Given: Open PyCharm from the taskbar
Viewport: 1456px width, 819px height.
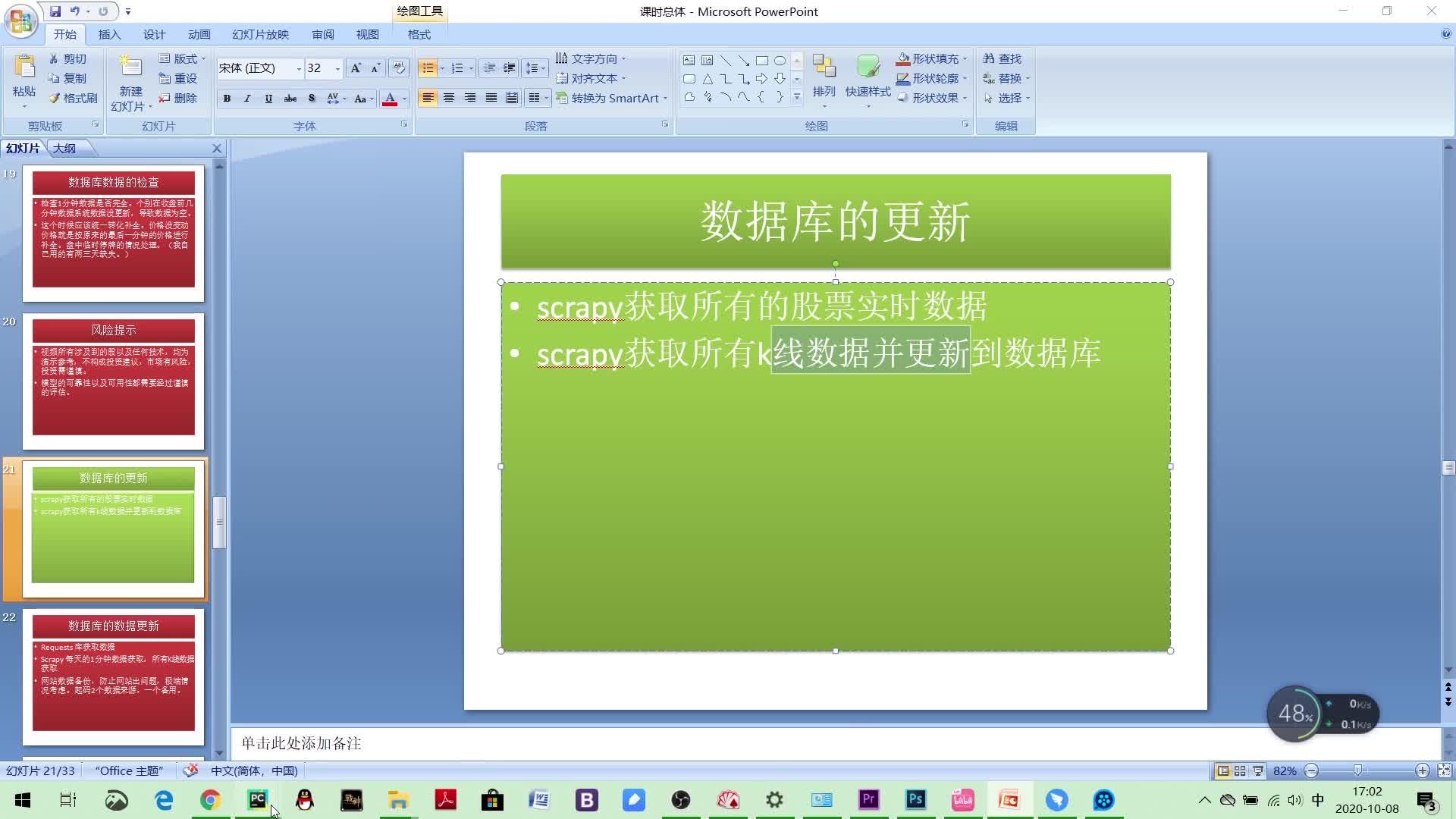Looking at the screenshot, I should 258,799.
